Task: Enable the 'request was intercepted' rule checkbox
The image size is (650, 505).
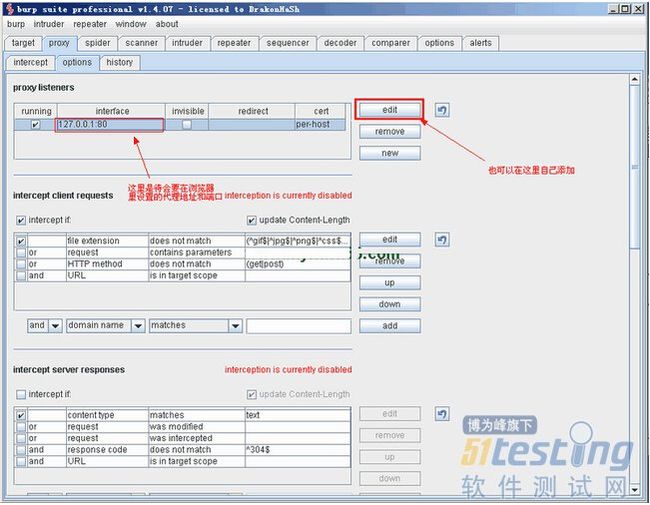Action: pos(21,438)
